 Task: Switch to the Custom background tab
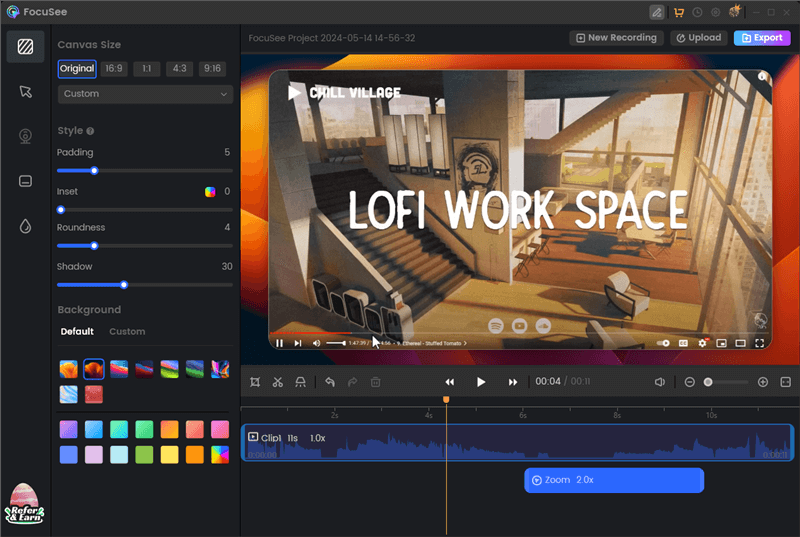[127, 331]
